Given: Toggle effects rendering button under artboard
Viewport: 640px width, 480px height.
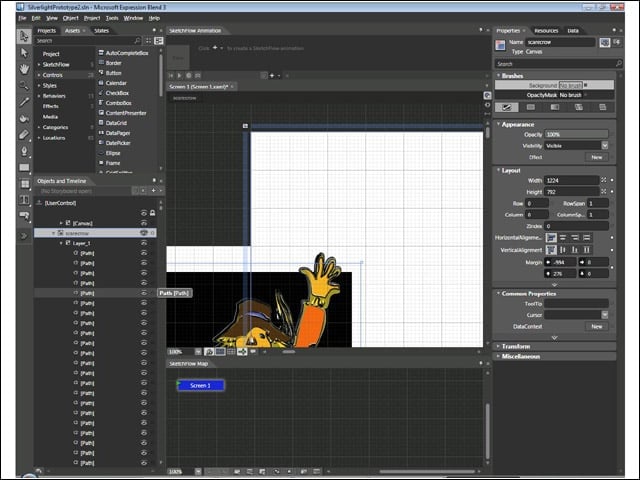Looking at the screenshot, I should coord(209,351).
